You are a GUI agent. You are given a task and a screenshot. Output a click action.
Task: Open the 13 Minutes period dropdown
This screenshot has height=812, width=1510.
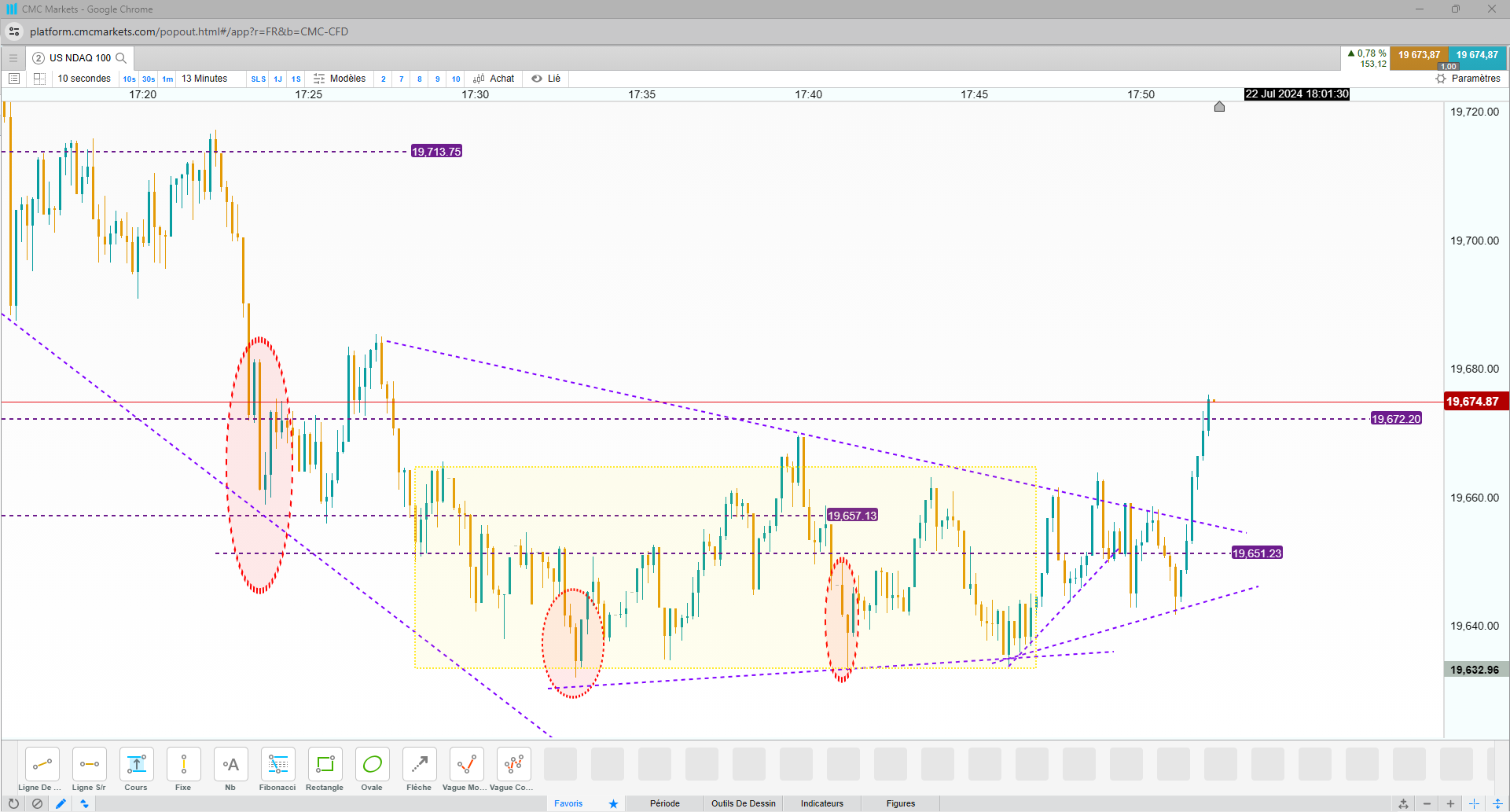pyautogui.click(x=204, y=79)
